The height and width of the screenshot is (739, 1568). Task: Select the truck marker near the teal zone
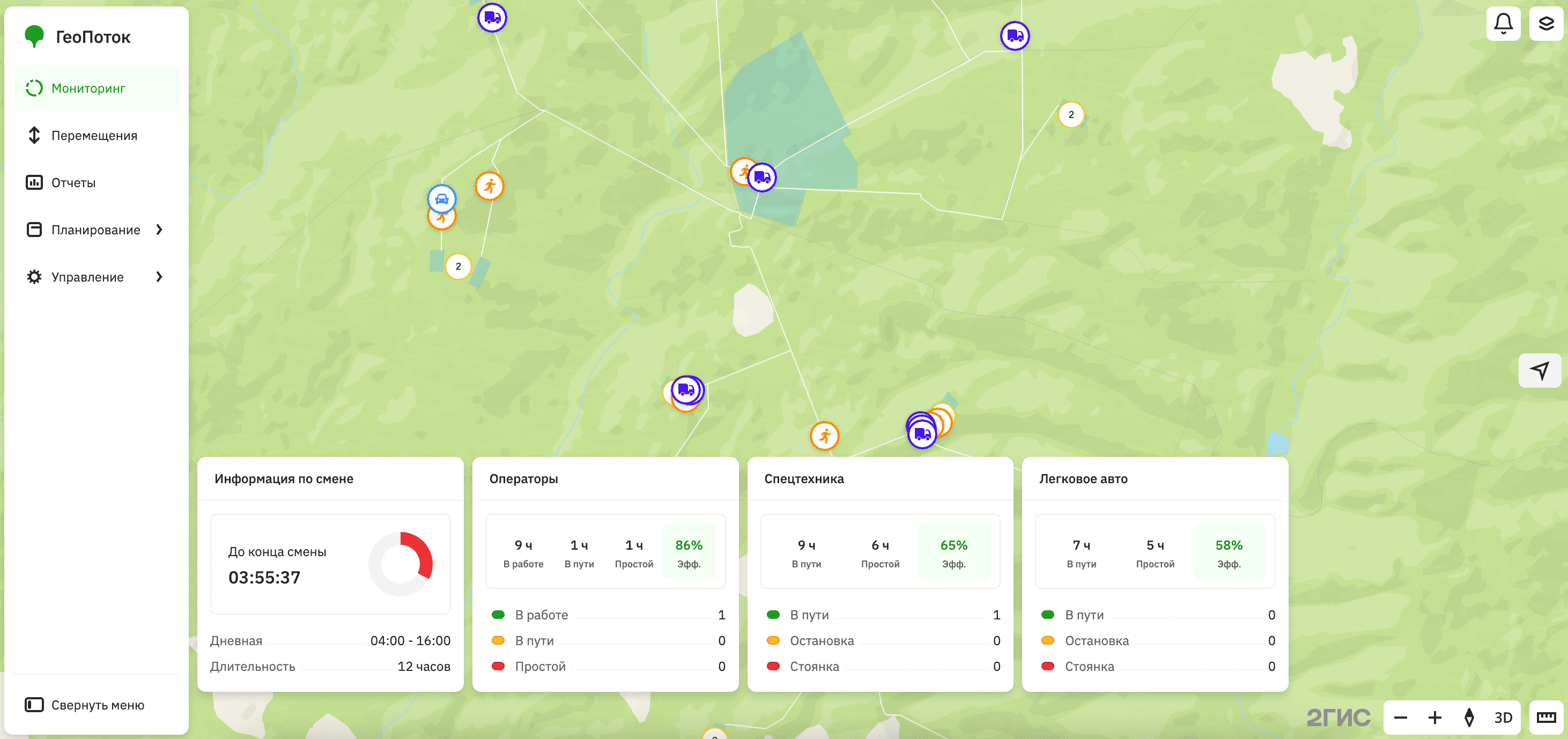click(x=761, y=176)
